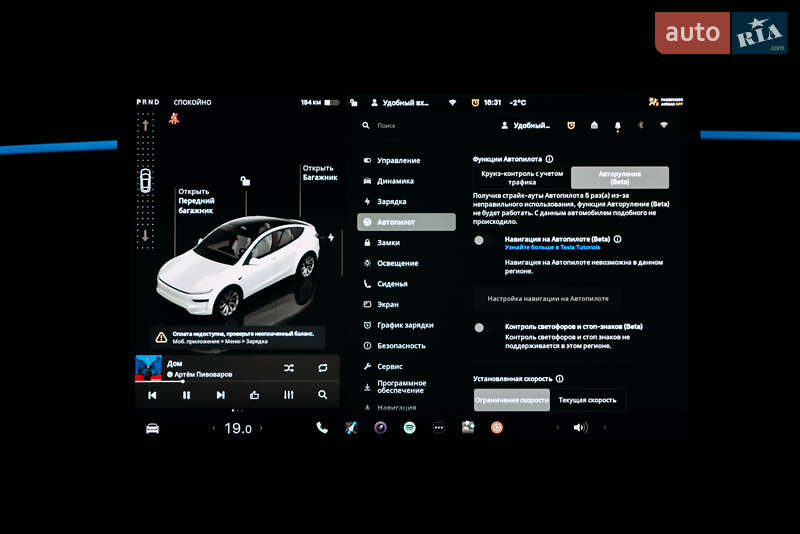Image resolution: width=800 pixels, height=534 pixels.
Task: Tap the alarm icon in settings header
Action: (571, 125)
